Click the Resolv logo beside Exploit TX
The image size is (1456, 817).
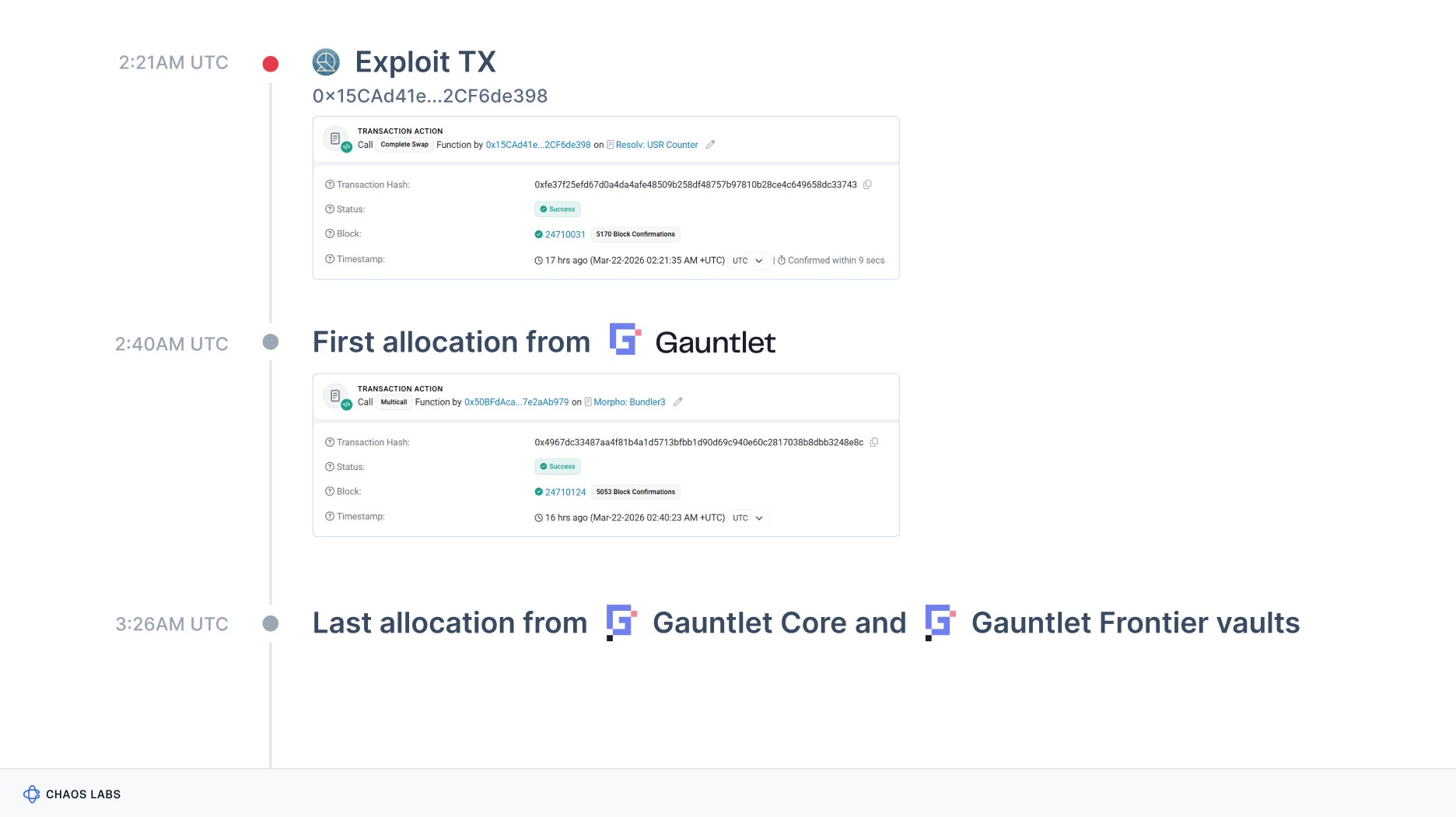[x=326, y=62]
